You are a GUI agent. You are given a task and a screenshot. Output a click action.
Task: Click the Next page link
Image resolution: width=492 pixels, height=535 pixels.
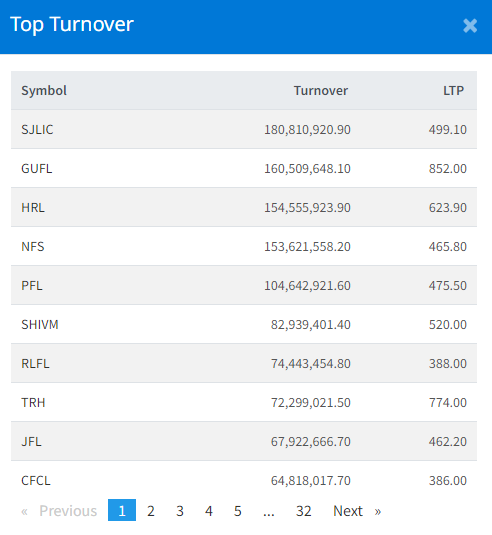(x=357, y=510)
